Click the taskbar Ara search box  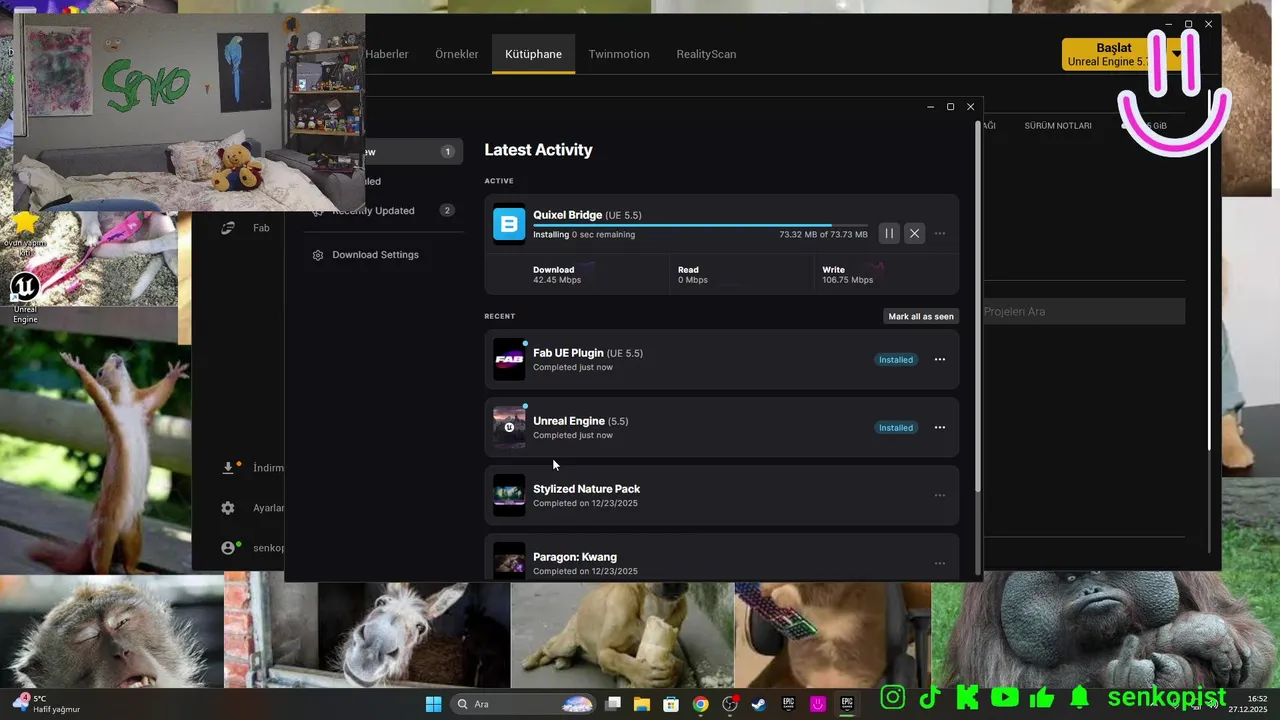click(x=523, y=704)
